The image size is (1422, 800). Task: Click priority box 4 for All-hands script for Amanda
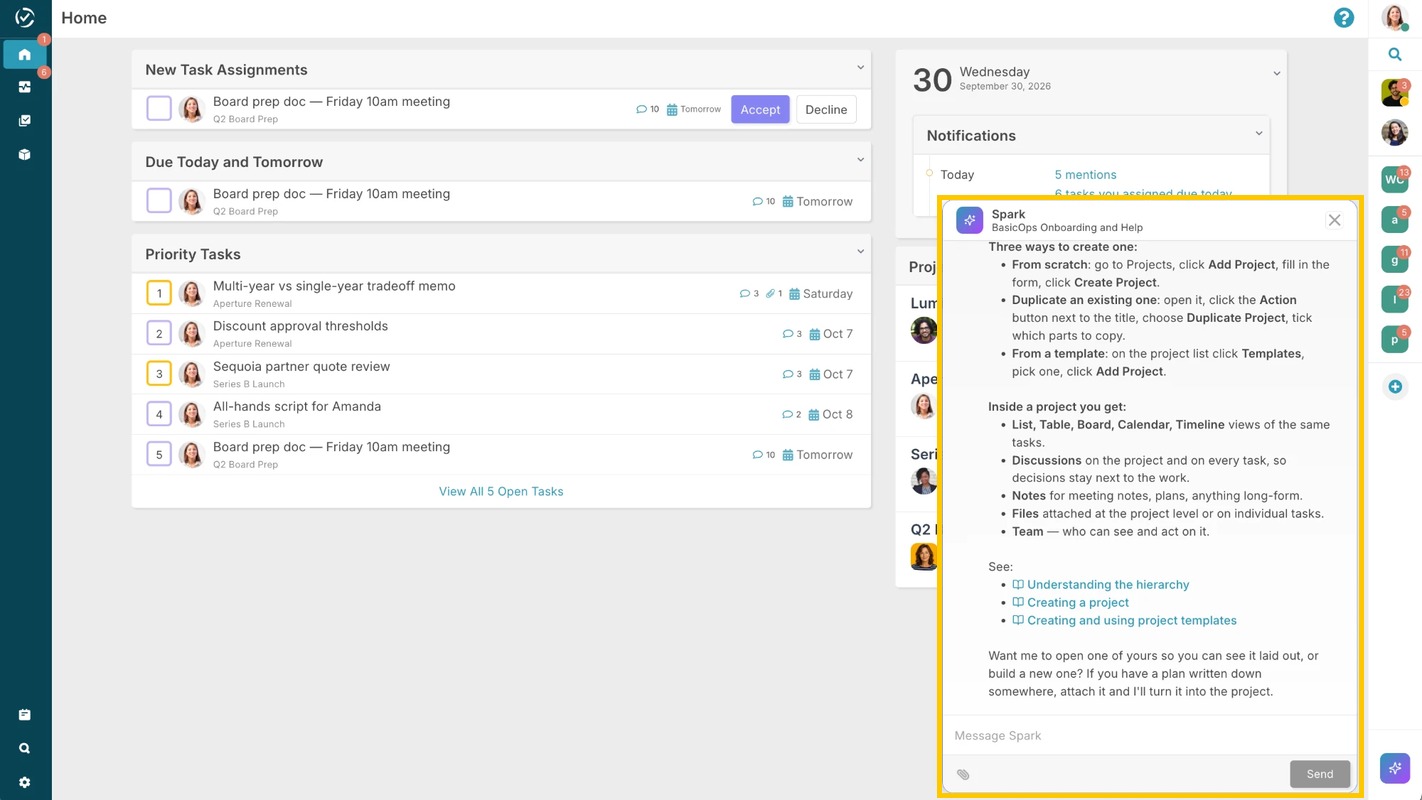click(159, 414)
